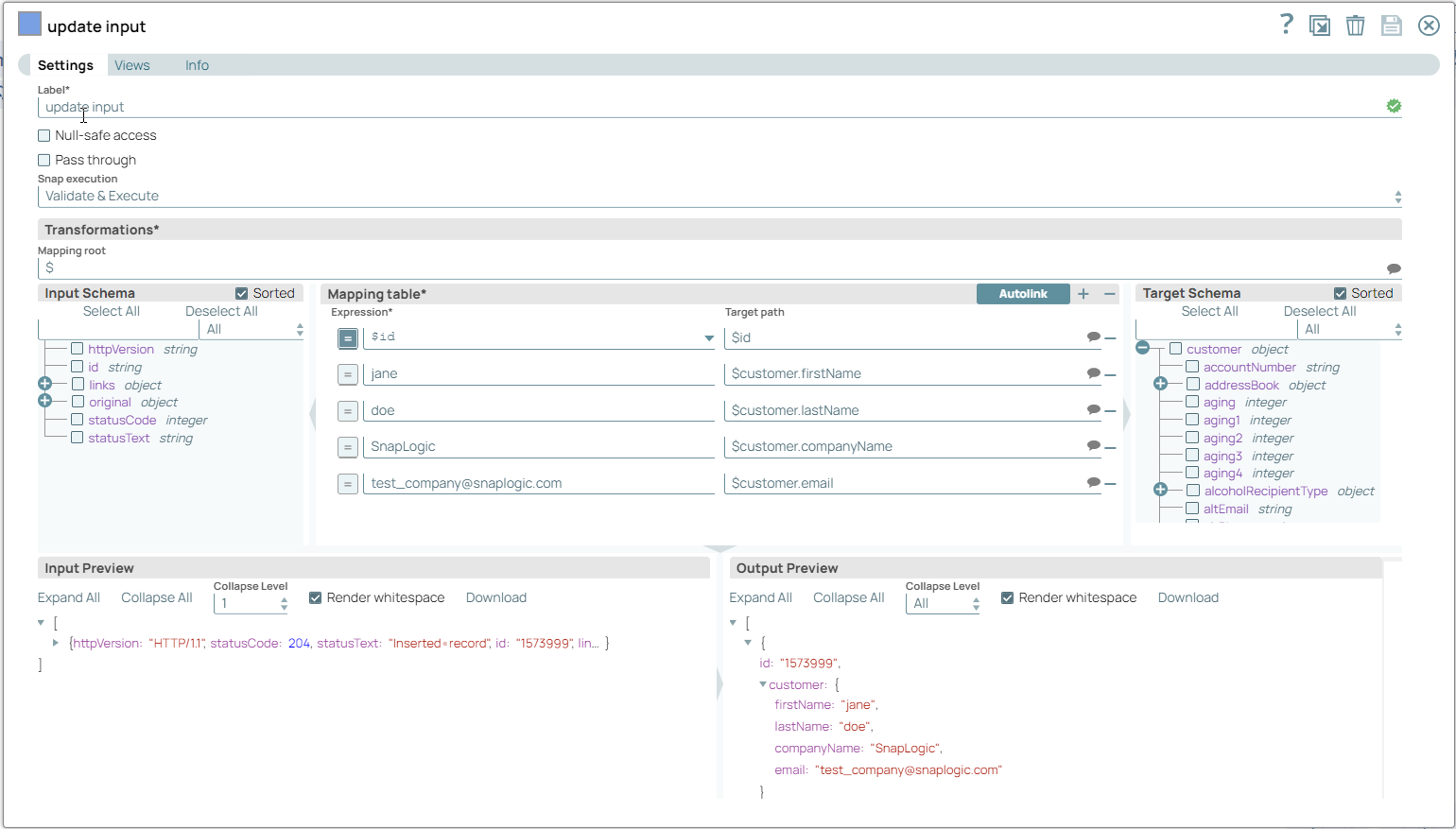The height and width of the screenshot is (829, 1456).
Task: Click the Autolink button
Action: click(x=1022, y=294)
